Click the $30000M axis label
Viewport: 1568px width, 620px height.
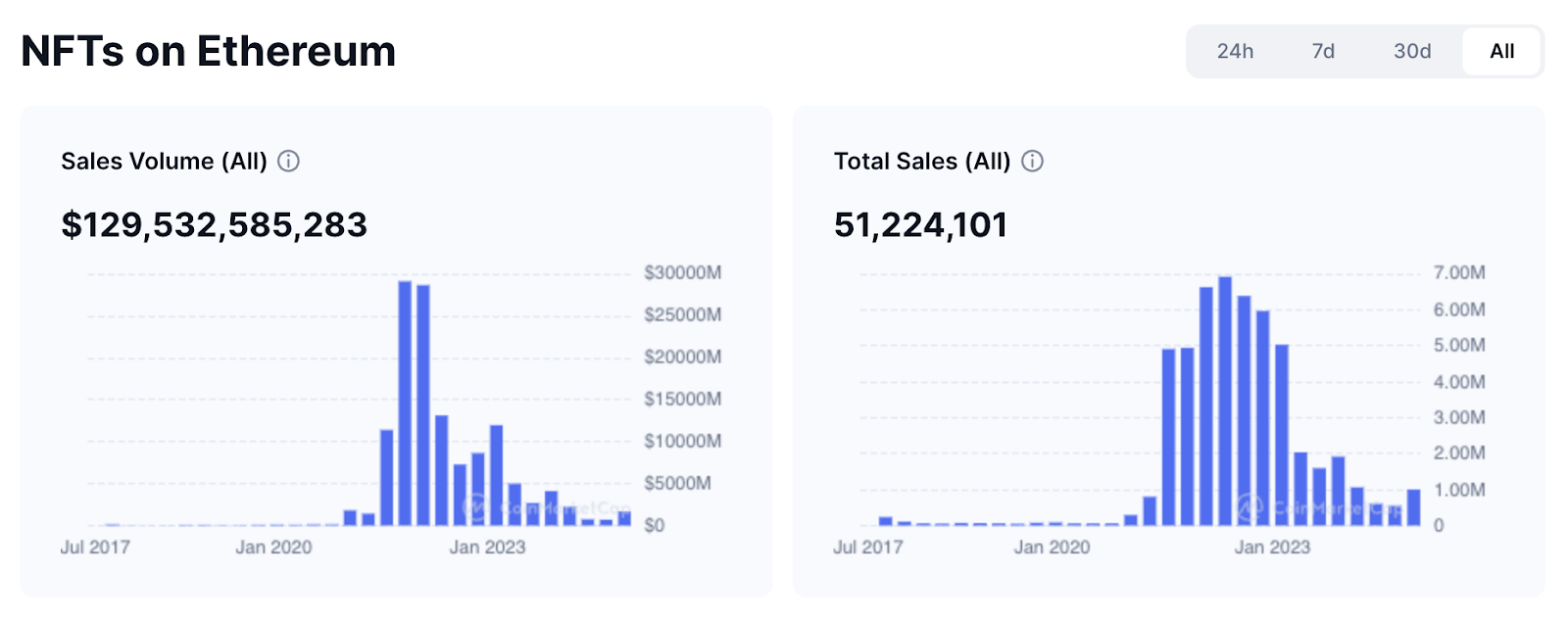point(682,272)
